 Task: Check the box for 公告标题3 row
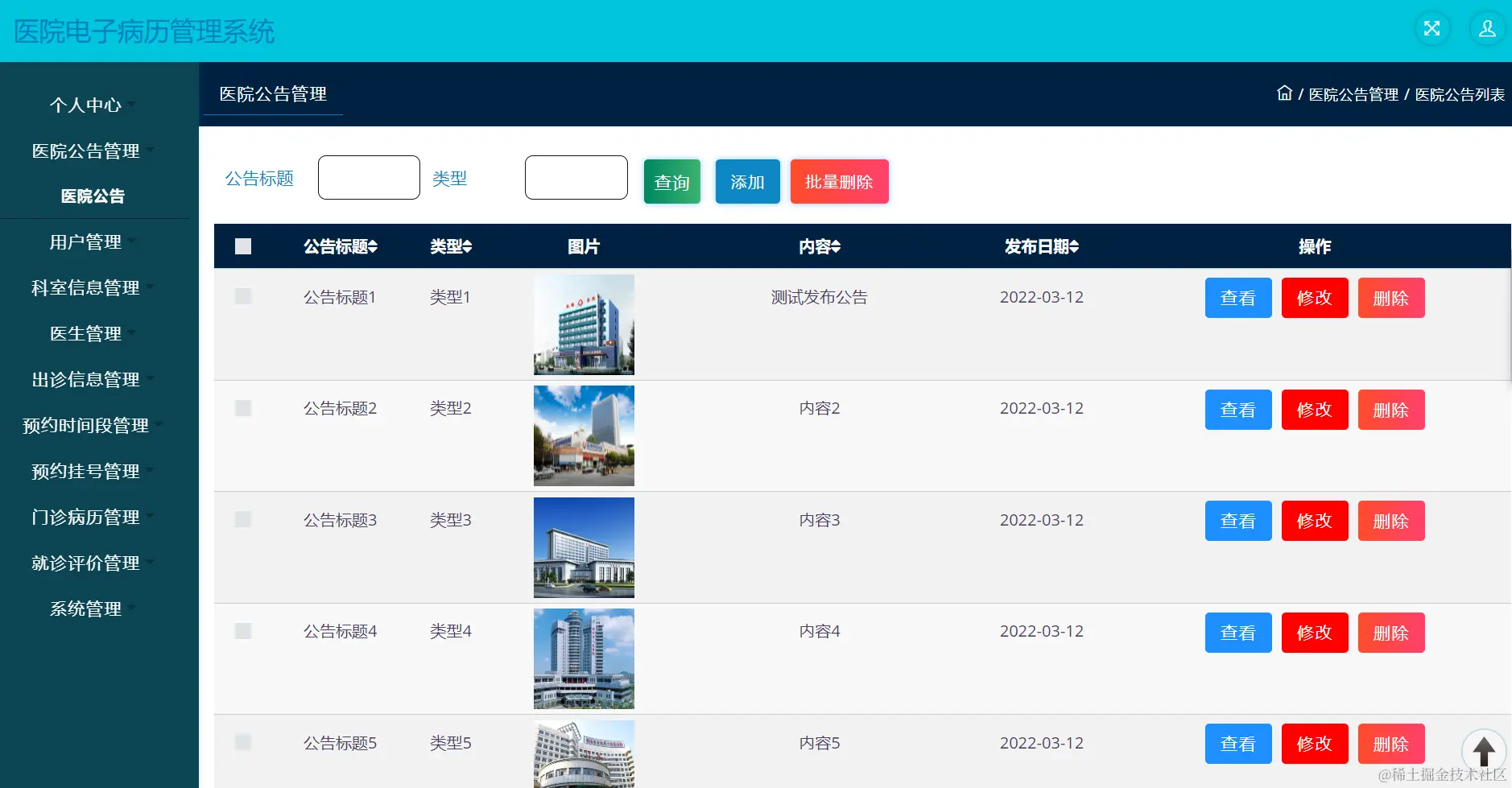click(243, 519)
